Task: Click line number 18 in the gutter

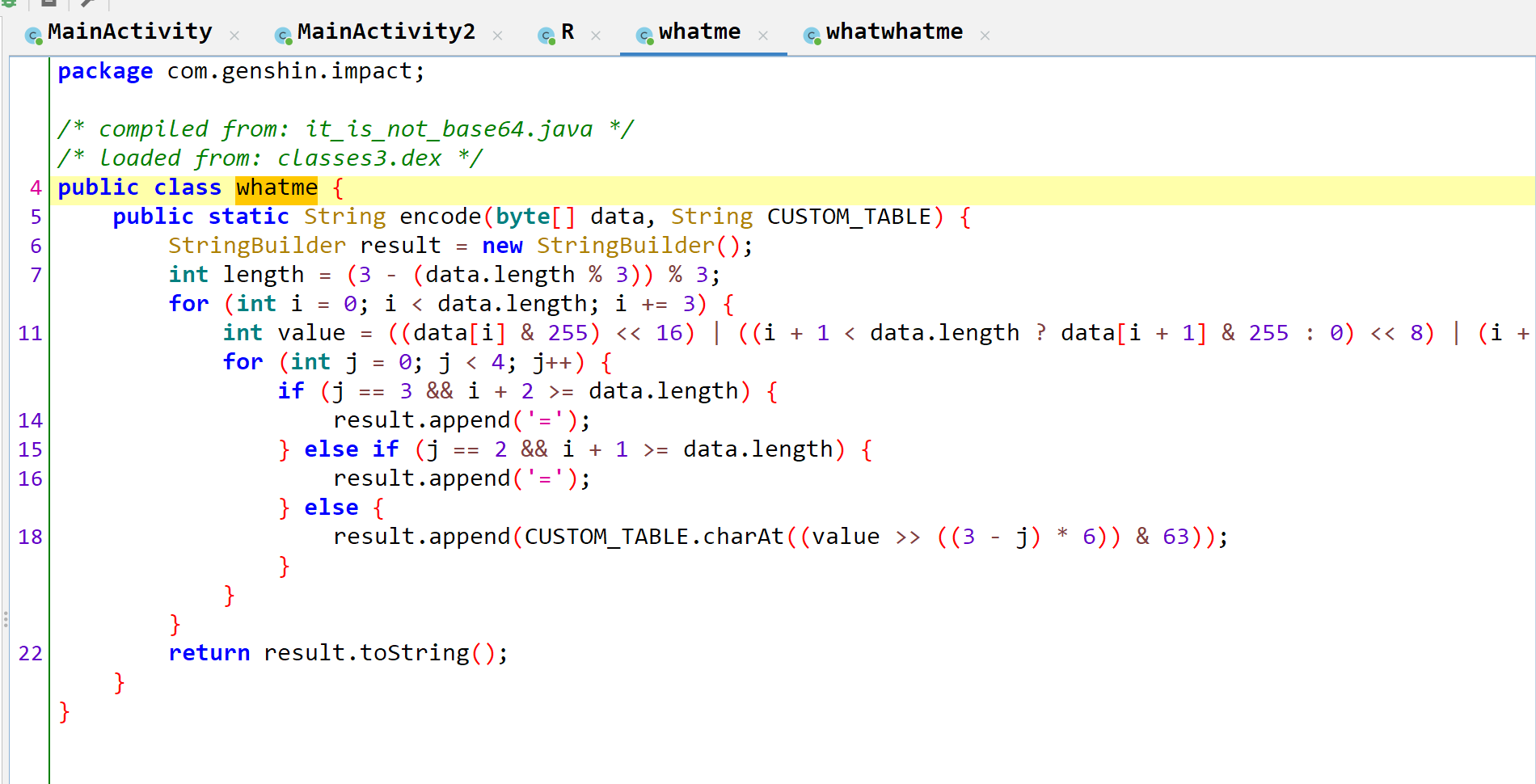Action: point(30,537)
